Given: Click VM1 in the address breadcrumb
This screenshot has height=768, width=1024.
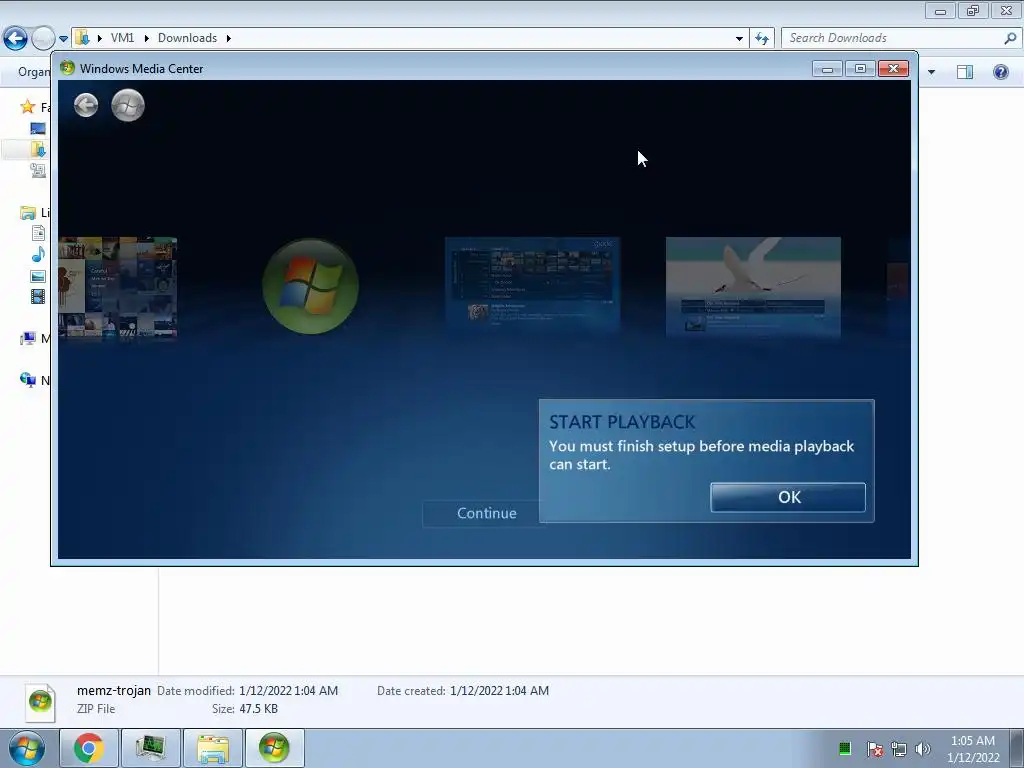Looking at the screenshot, I should click(122, 38).
